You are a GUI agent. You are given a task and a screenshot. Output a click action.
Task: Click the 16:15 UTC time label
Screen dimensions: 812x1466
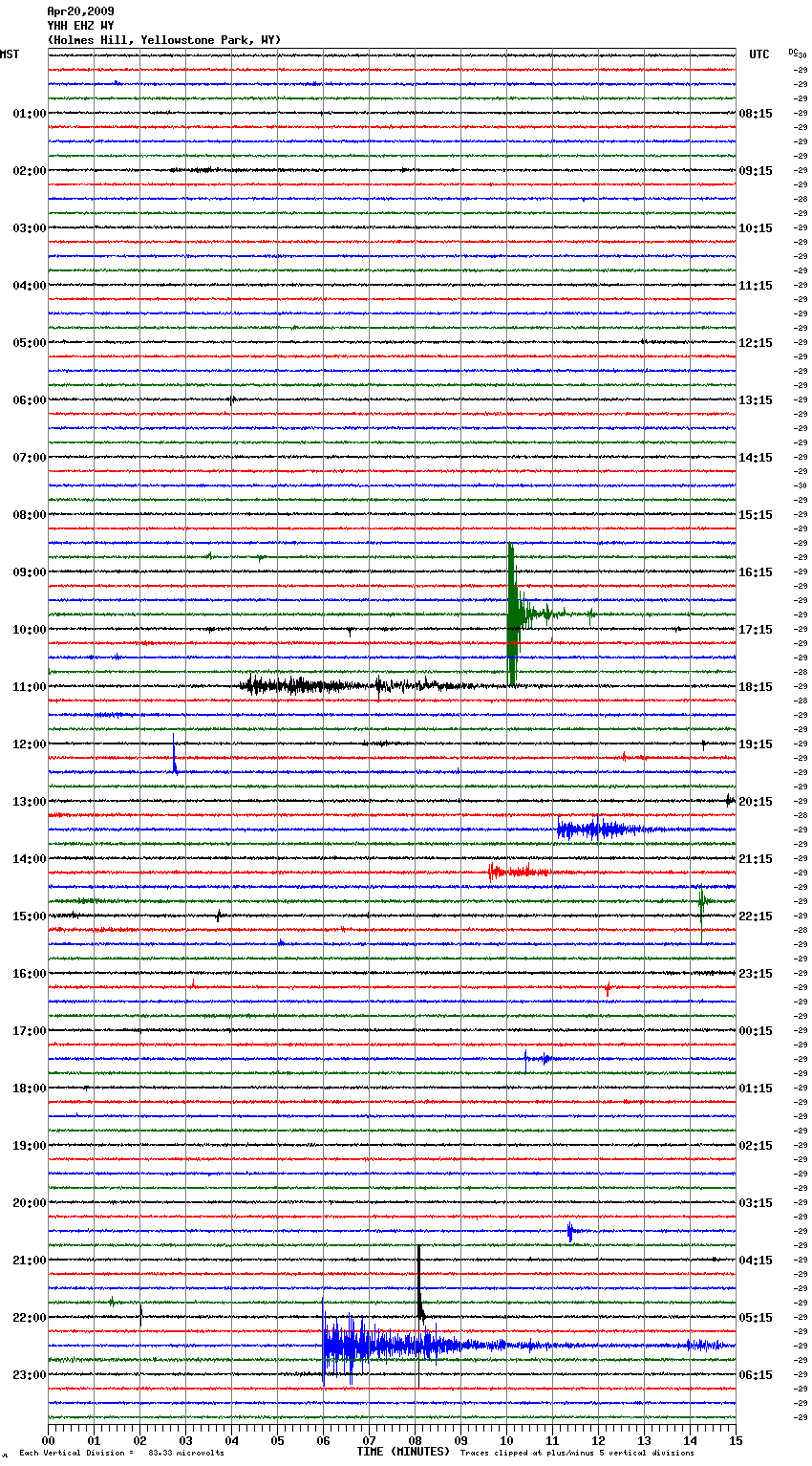(756, 572)
